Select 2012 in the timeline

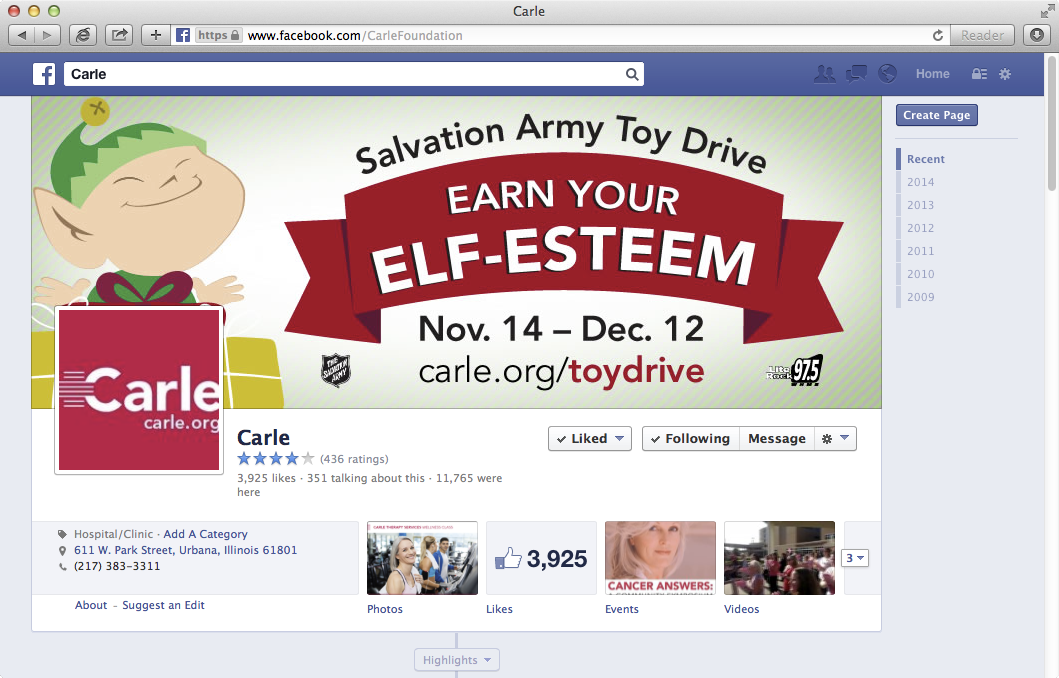point(921,228)
